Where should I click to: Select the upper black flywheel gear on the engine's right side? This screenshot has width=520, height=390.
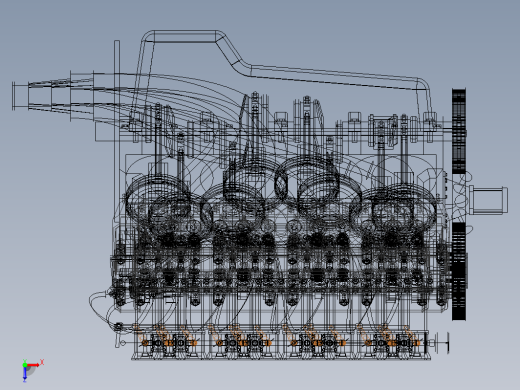click(x=459, y=131)
